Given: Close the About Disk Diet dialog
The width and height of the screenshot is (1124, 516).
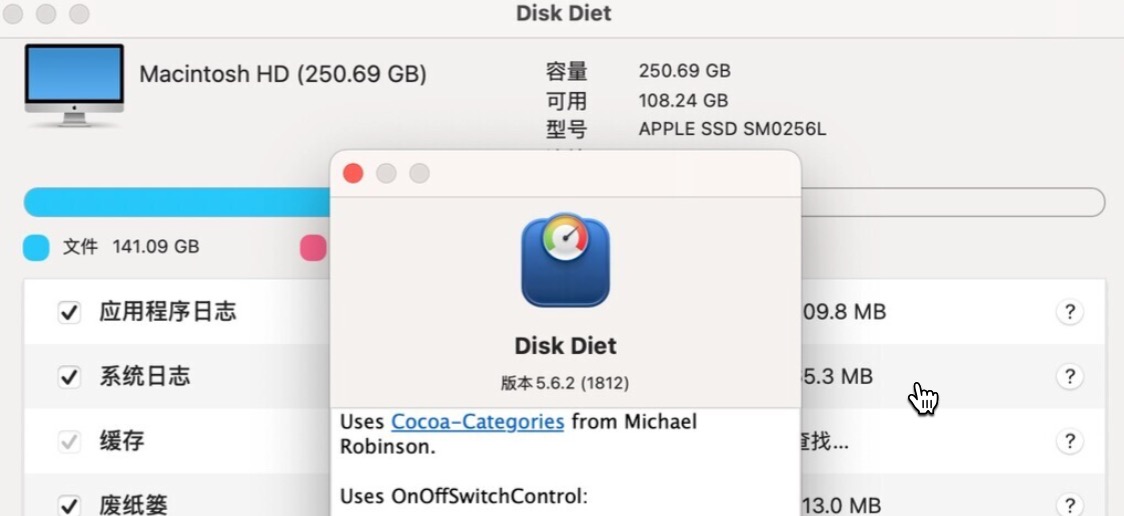Looking at the screenshot, I should 353,173.
